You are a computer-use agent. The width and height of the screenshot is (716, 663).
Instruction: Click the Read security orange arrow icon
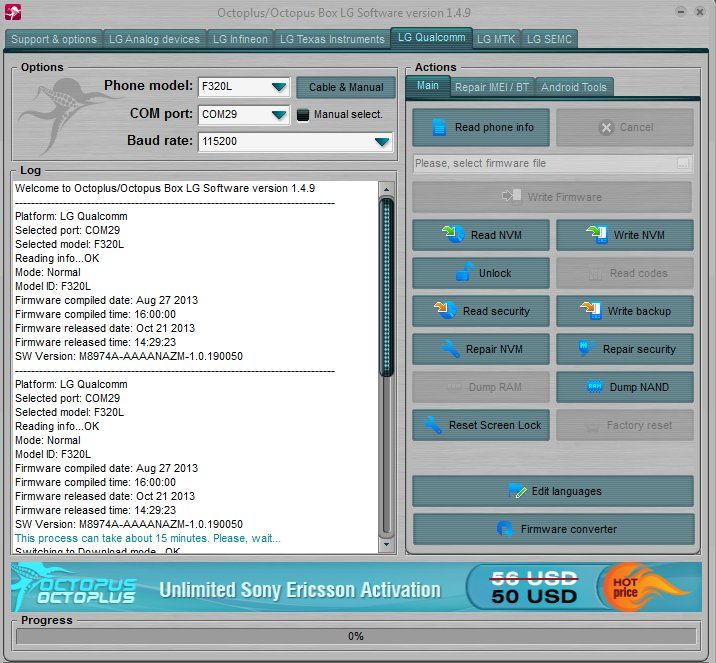[445, 310]
